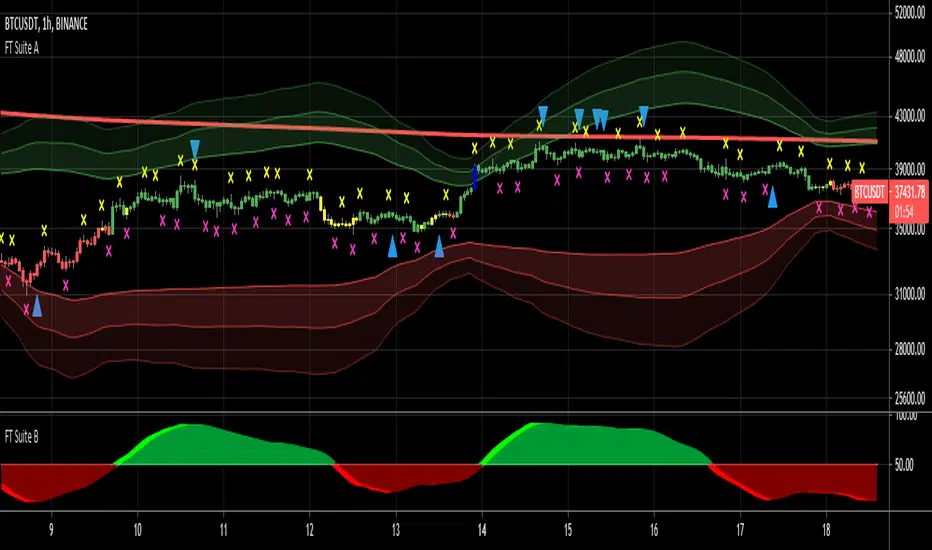The height and width of the screenshot is (550, 932).
Task: Click the 50.00 level on oscillator scale
Action: pyautogui.click(x=903, y=465)
